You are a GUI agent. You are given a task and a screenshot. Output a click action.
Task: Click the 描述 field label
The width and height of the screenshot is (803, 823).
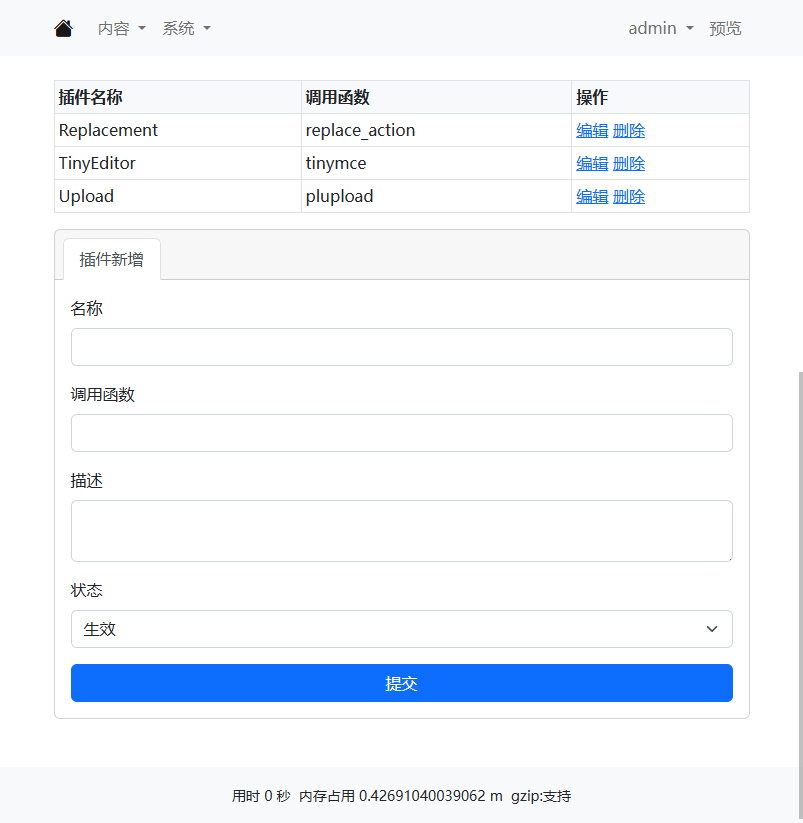tap(87, 480)
